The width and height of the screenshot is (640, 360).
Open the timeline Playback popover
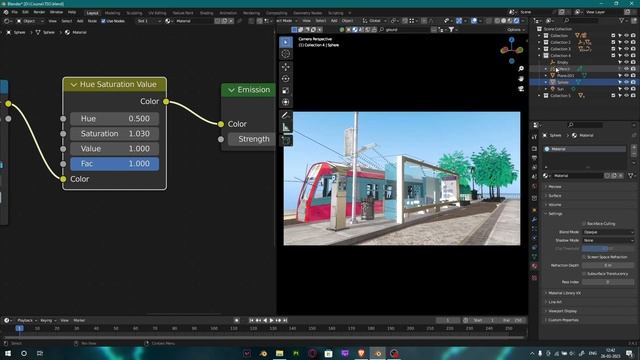coord(27,320)
